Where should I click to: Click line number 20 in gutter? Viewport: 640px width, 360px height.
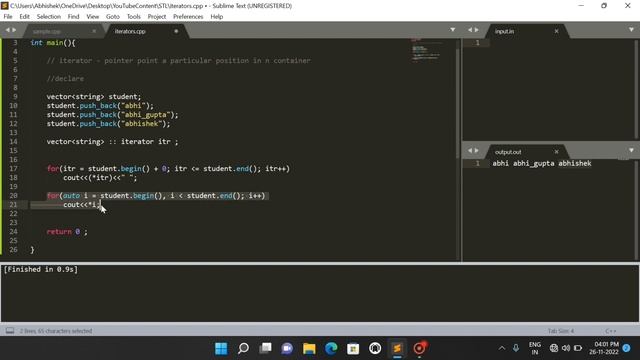pos(13,196)
